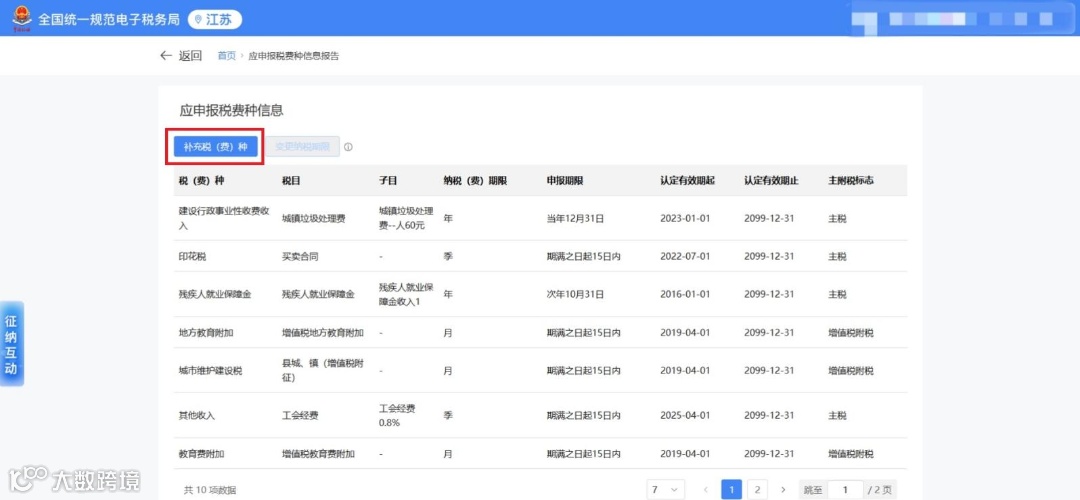This screenshot has height=500, width=1080.
Task: Click the info icon next to 变更纳税期限
Action: [349, 147]
